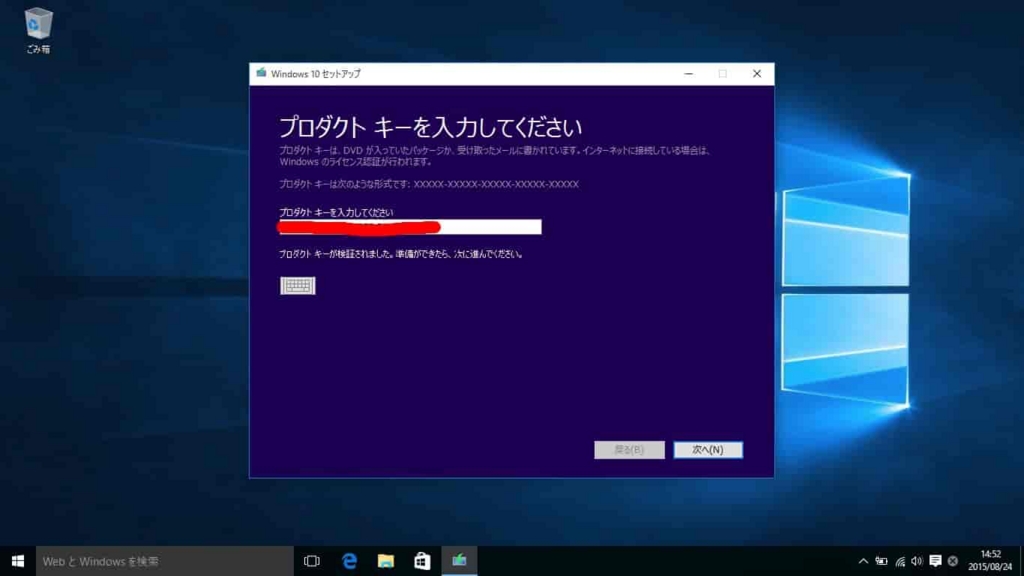Image resolution: width=1024 pixels, height=576 pixels.
Task: Click the プロダクト キーを入力してください heading
Action: tap(430, 127)
